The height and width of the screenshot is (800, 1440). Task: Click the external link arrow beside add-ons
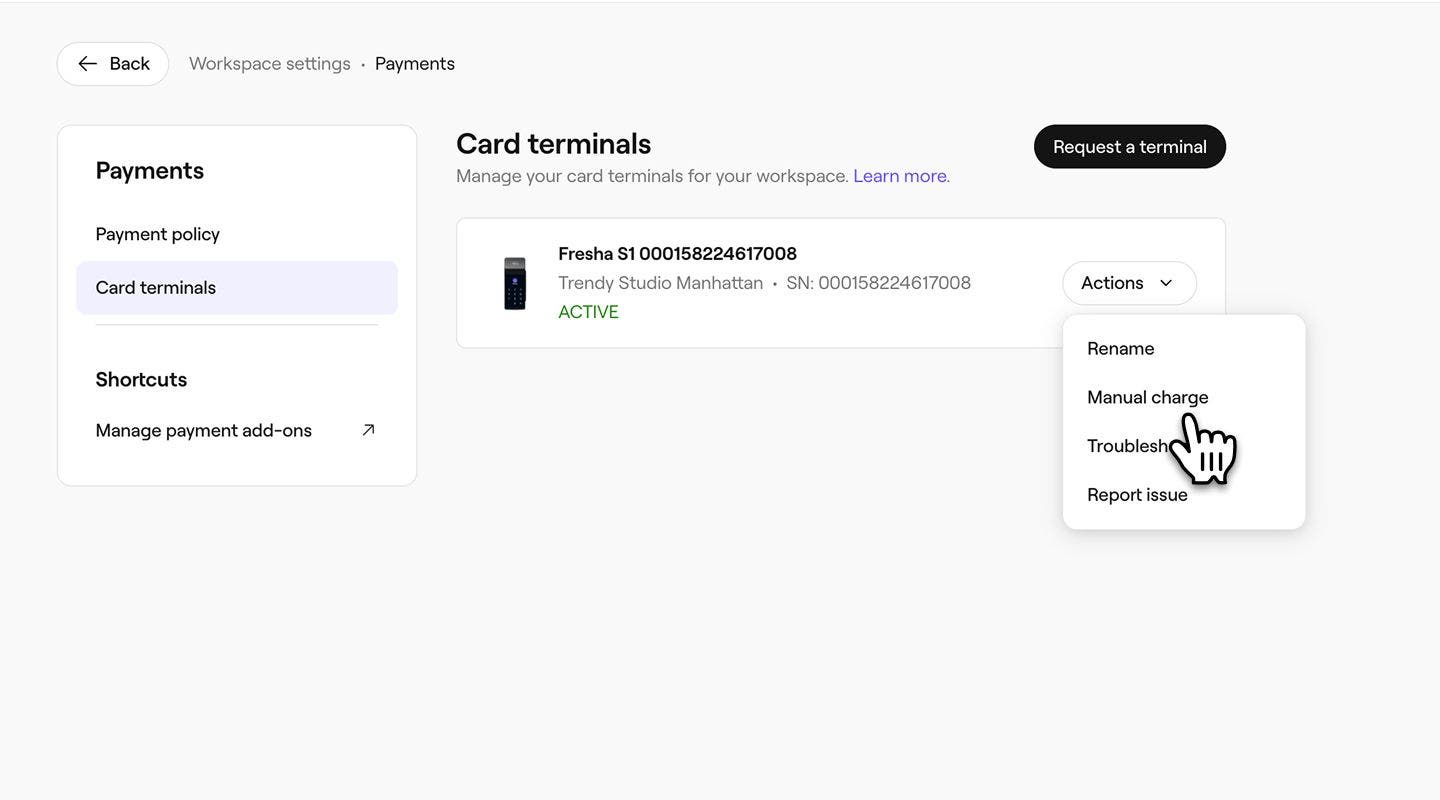(368, 430)
